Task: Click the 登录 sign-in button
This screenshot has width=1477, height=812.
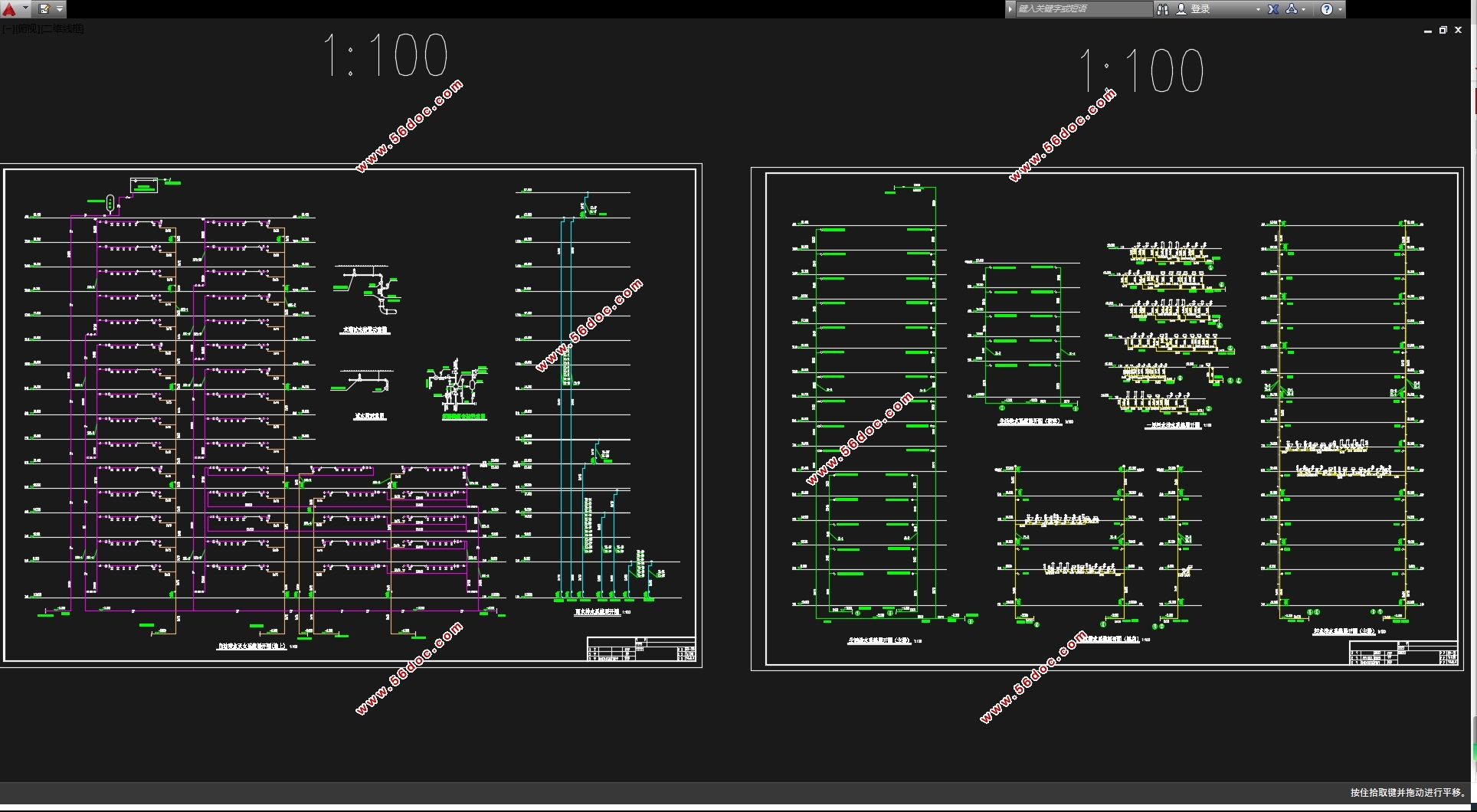Action: pyautogui.click(x=1200, y=9)
